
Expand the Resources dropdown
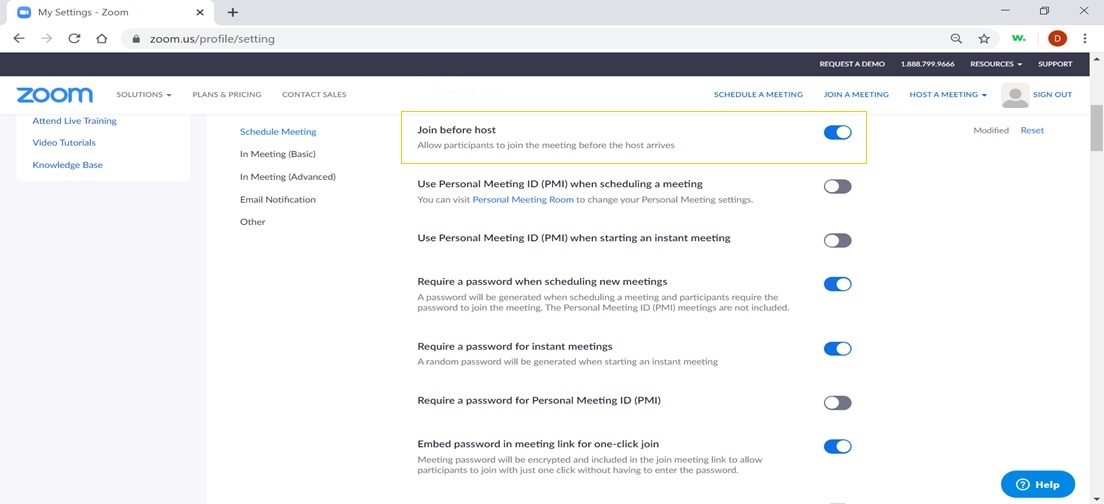[995, 64]
